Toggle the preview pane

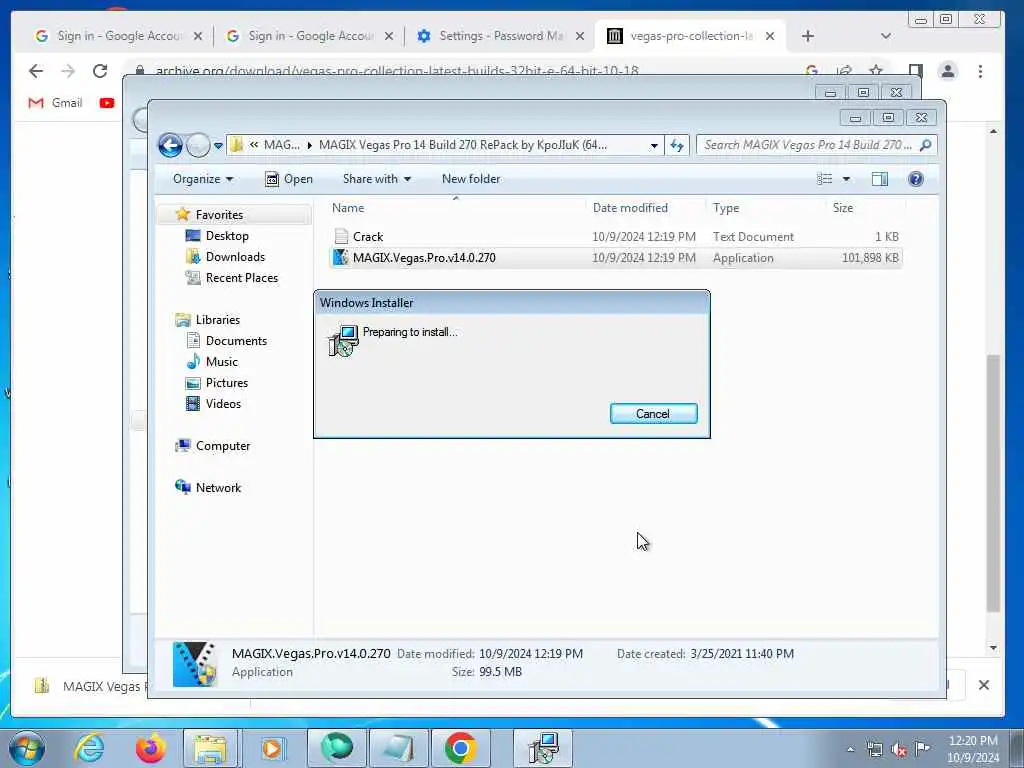click(x=880, y=179)
